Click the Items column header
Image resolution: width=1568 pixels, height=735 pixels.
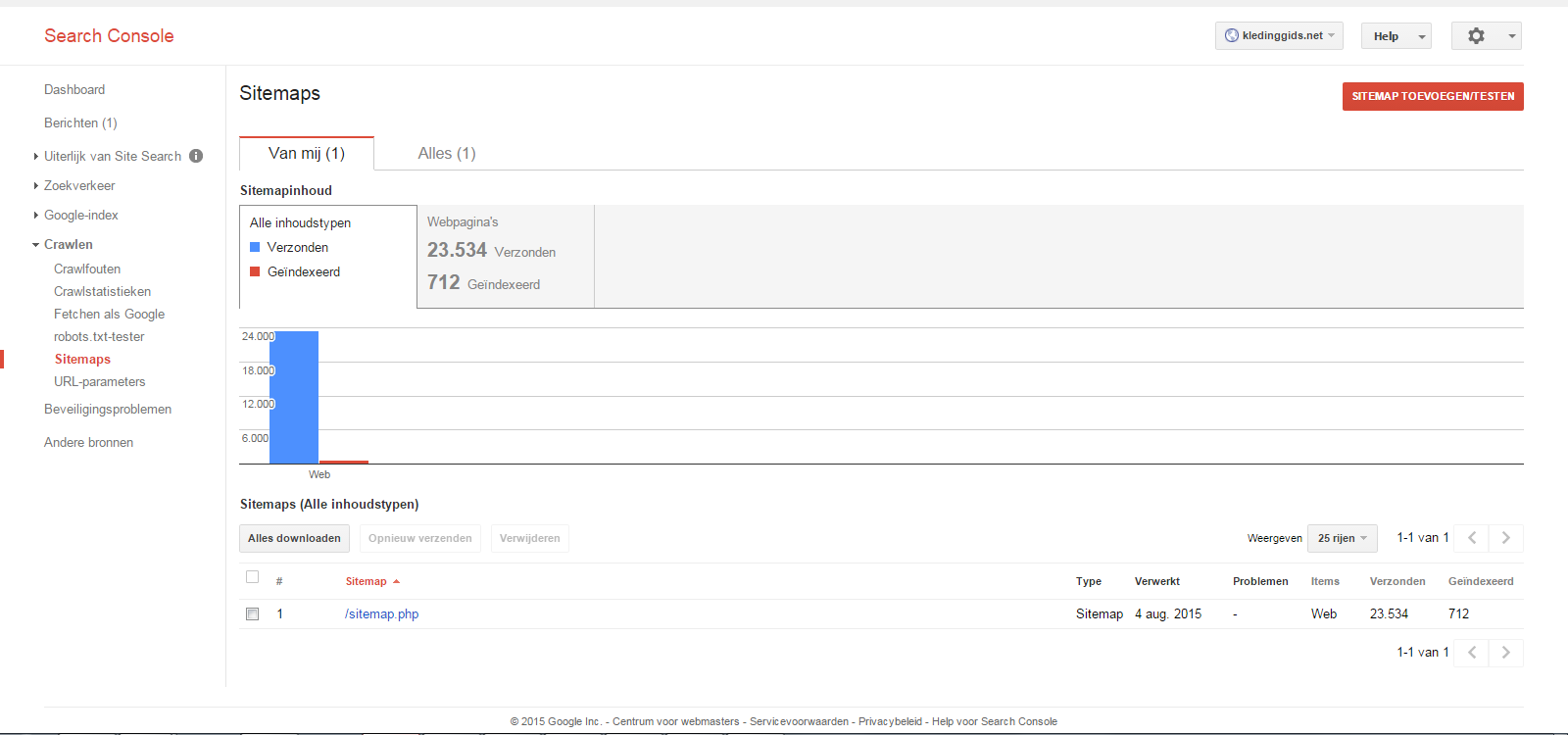[x=1325, y=581]
